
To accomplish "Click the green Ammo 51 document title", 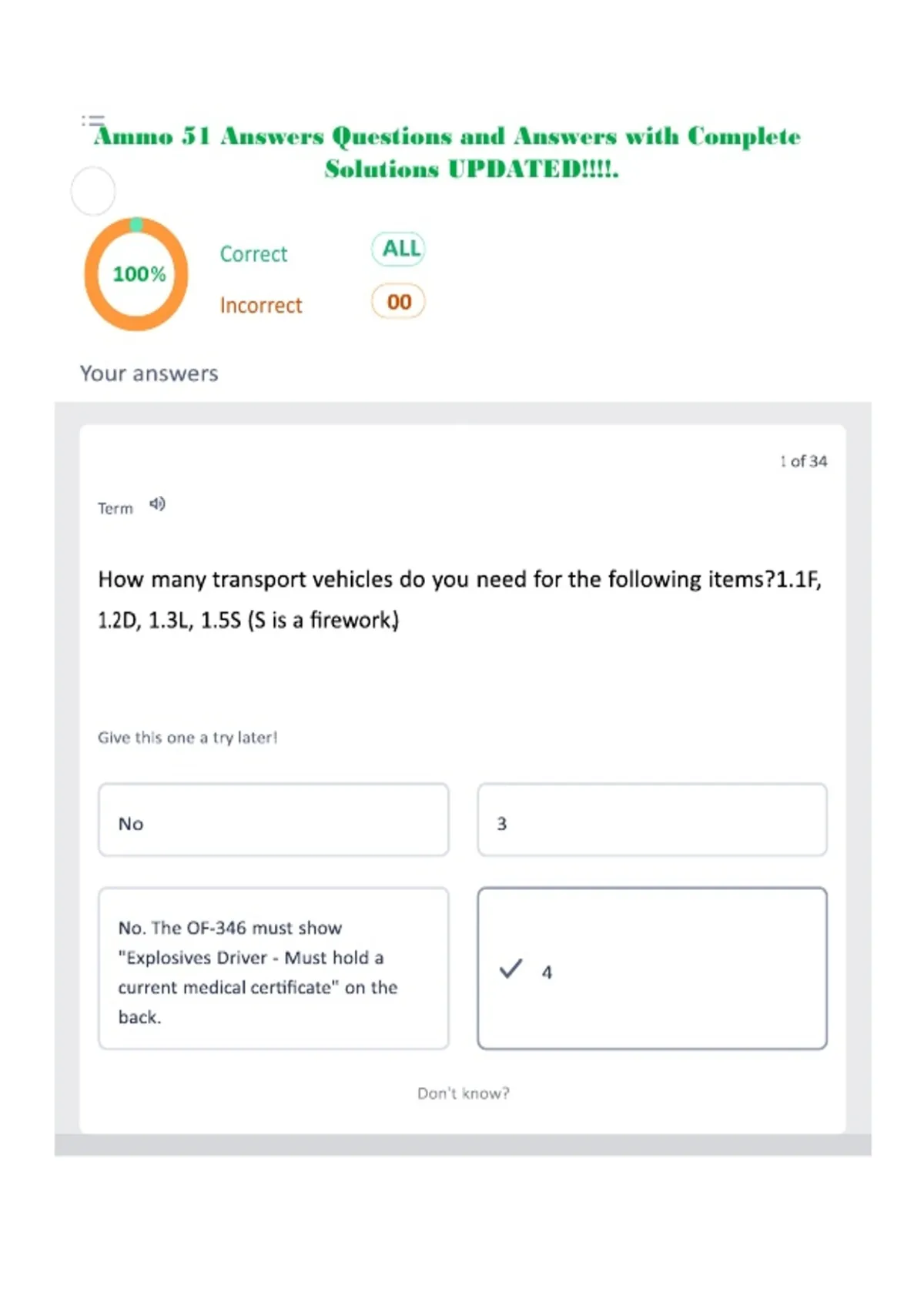I will [x=447, y=152].
